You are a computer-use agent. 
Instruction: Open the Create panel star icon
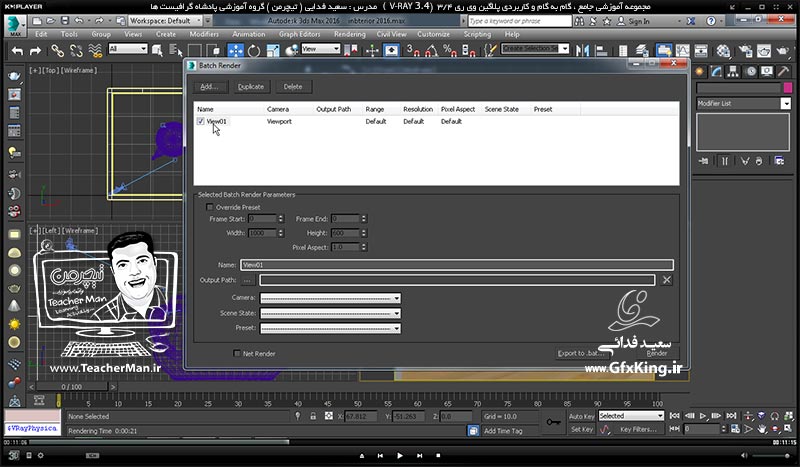click(x=699, y=72)
